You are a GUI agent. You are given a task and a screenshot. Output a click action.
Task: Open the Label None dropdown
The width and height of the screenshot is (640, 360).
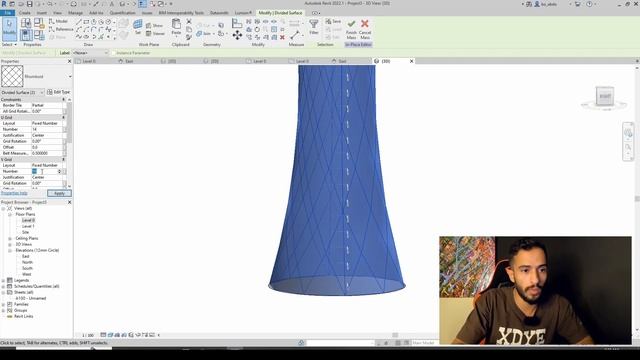click(91, 53)
